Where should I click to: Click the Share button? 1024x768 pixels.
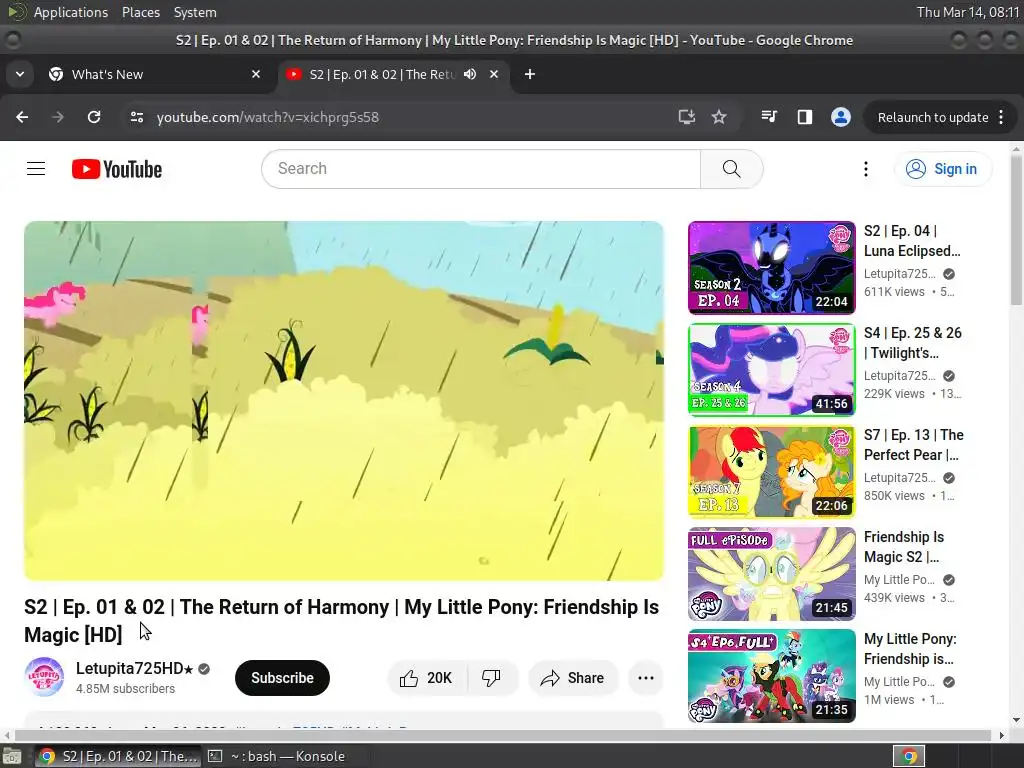pyautogui.click(x=572, y=678)
